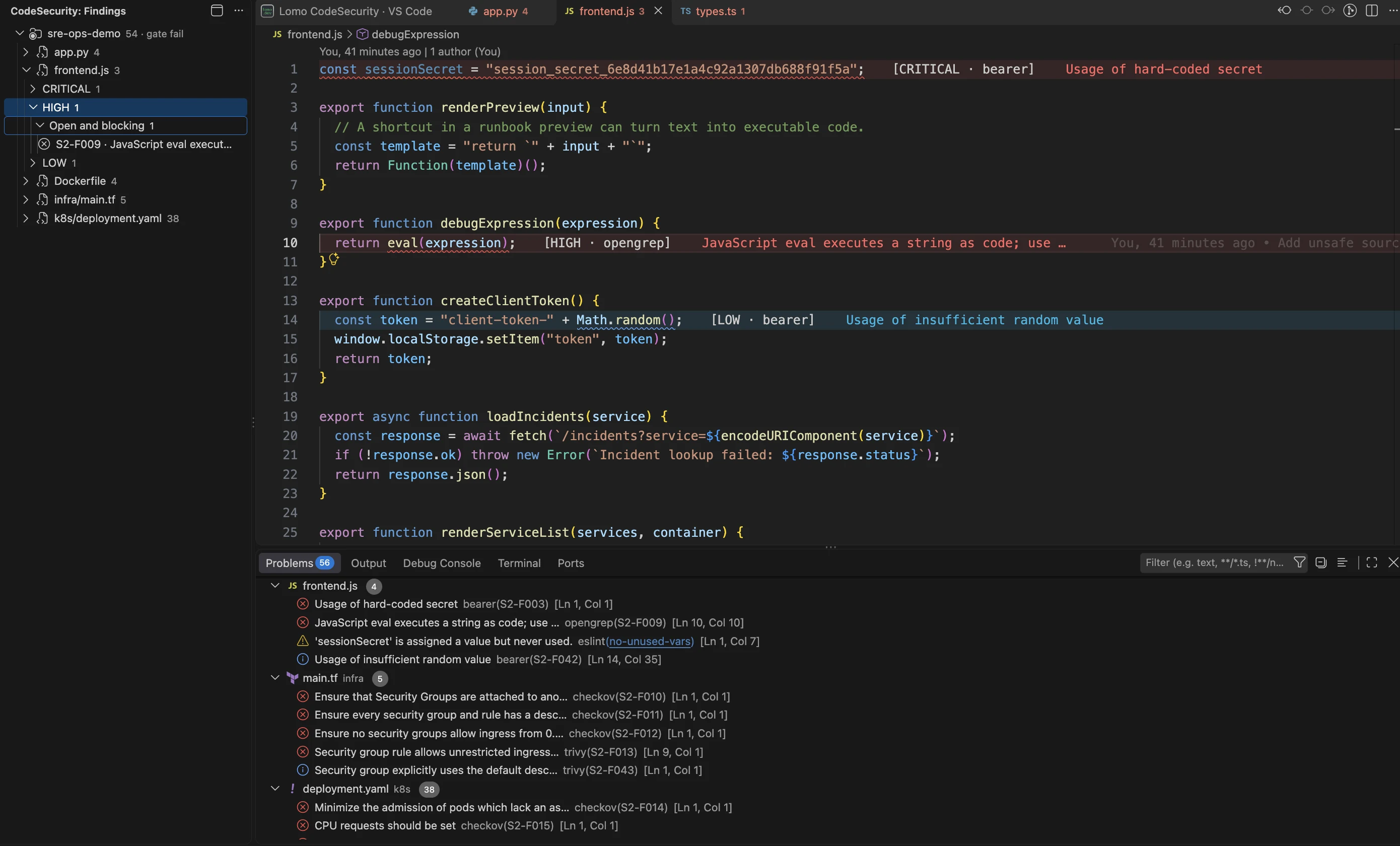
Task: Collapse the sre-ops-demo root node
Action: point(19,33)
